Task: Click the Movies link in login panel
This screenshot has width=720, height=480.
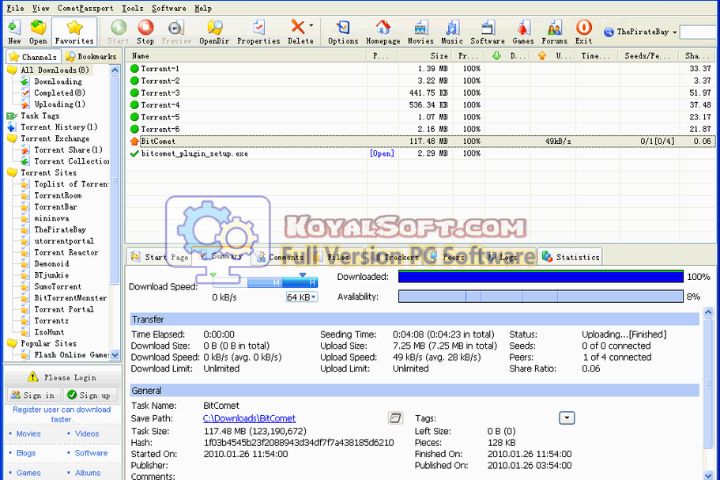Action: pyautogui.click(x=28, y=434)
